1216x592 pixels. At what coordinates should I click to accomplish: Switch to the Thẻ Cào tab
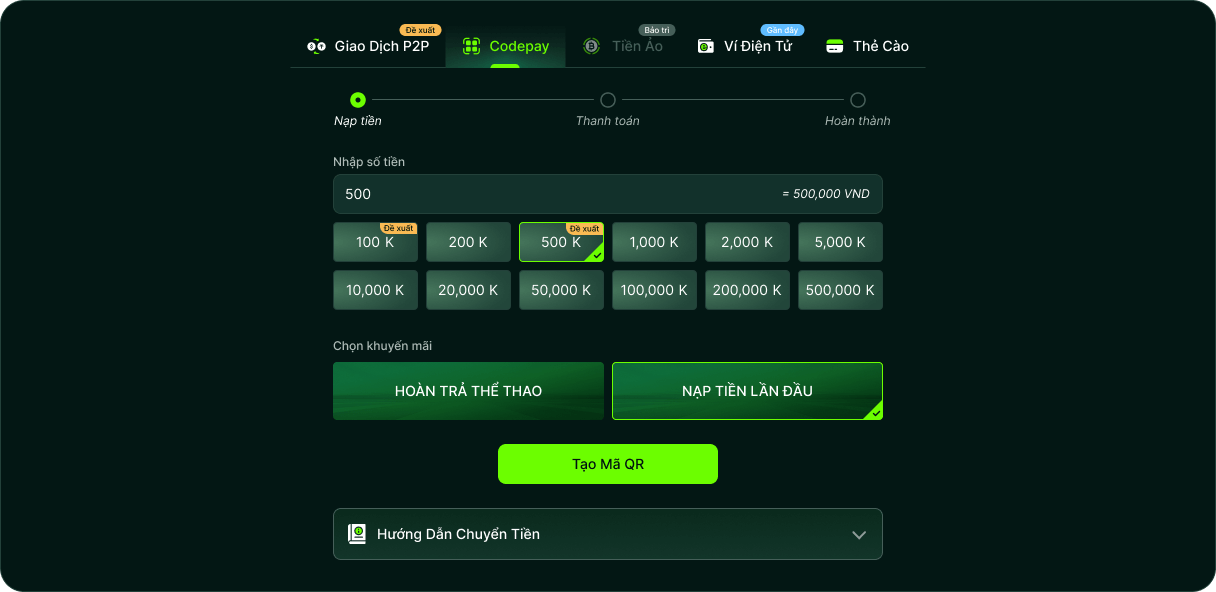867,46
